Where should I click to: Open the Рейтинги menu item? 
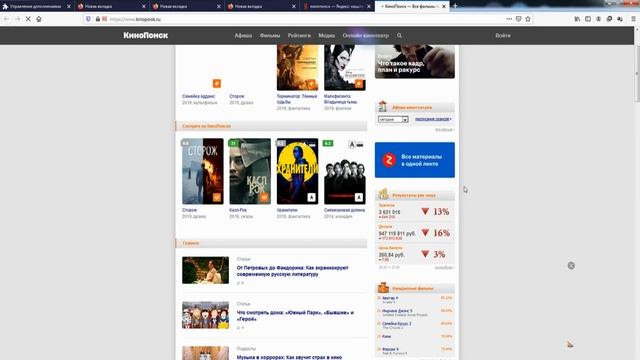click(299, 36)
